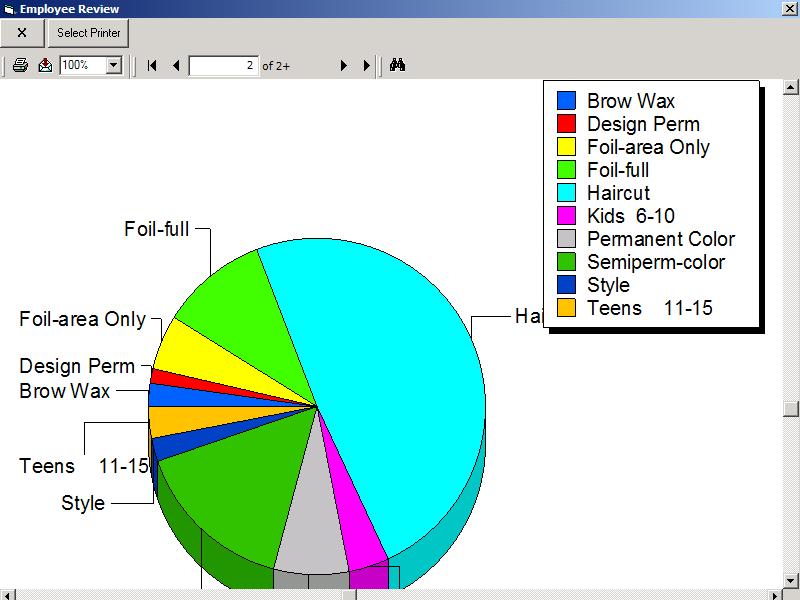
Task: Click the print report icon
Action: click(20, 66)
